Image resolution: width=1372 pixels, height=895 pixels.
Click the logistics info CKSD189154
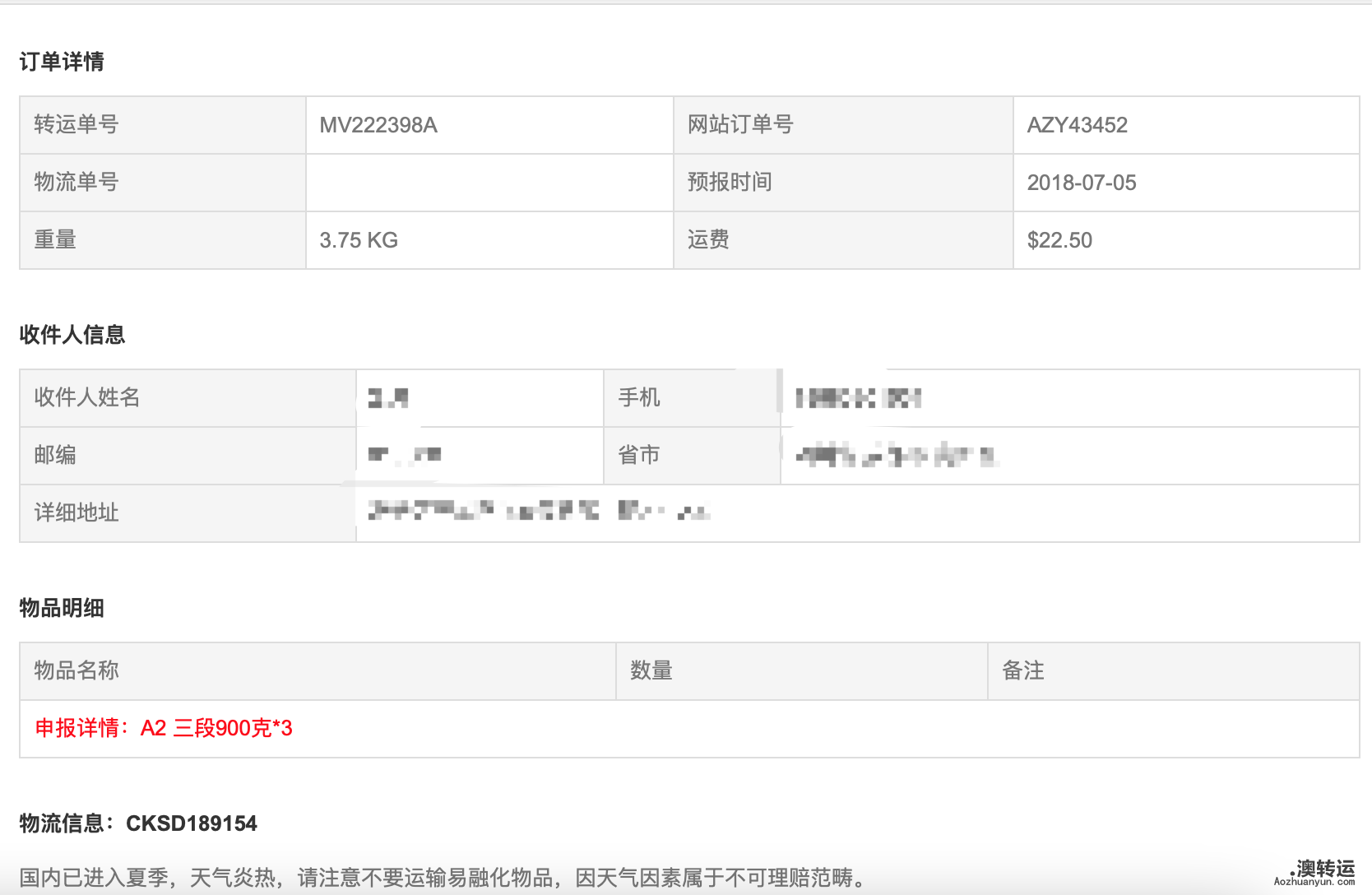click(192, 823)
